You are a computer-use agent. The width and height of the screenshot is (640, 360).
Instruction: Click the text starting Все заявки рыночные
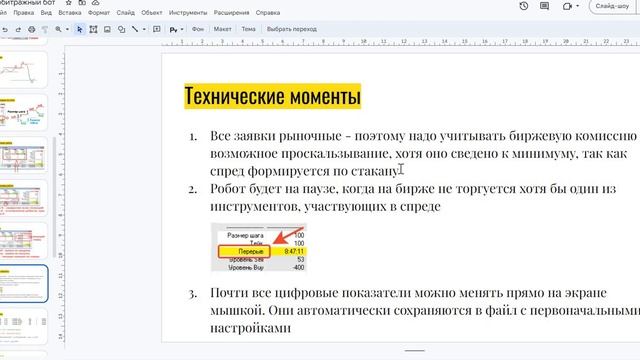[423, 153]
